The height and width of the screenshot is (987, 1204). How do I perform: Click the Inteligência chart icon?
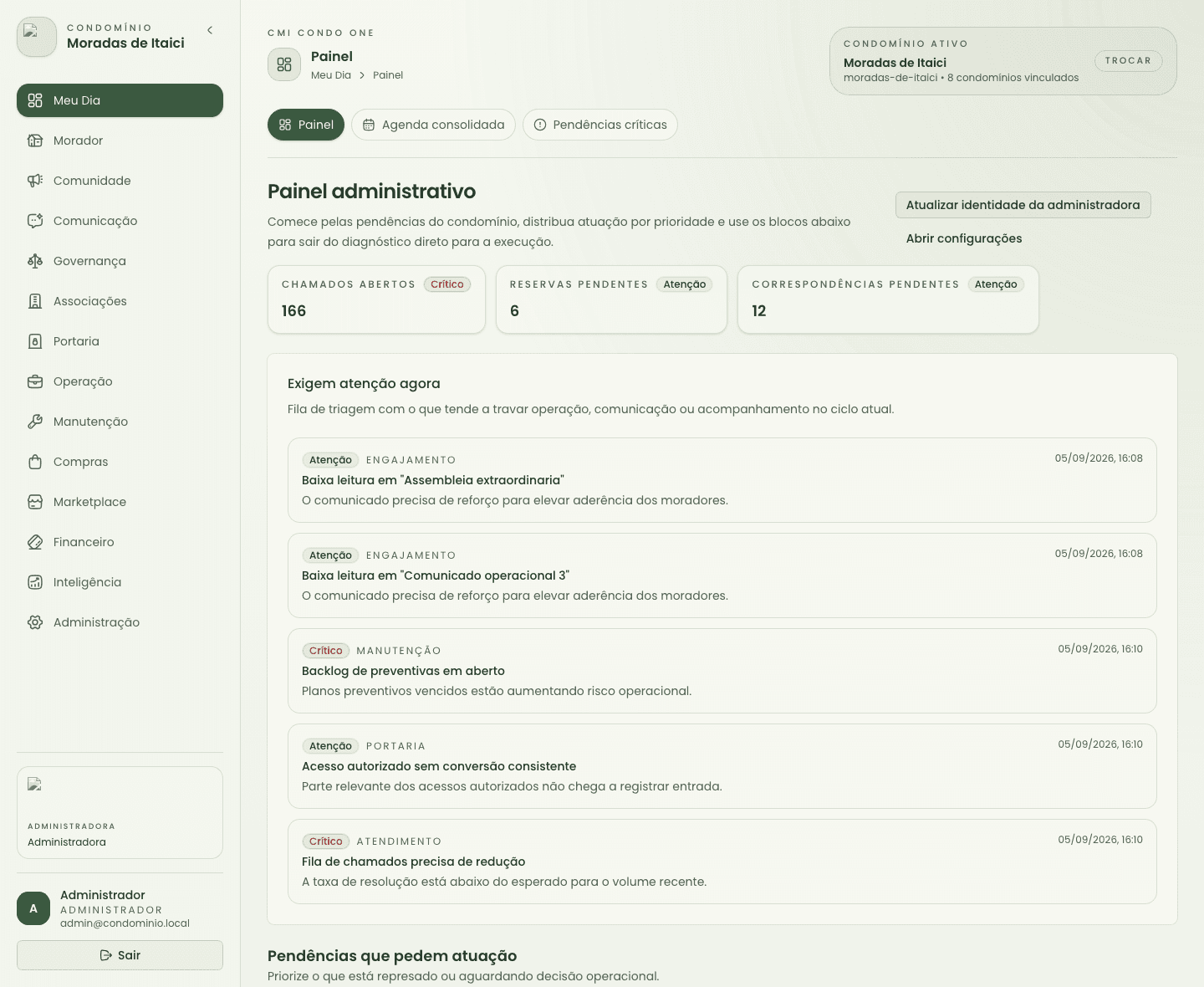35,582
